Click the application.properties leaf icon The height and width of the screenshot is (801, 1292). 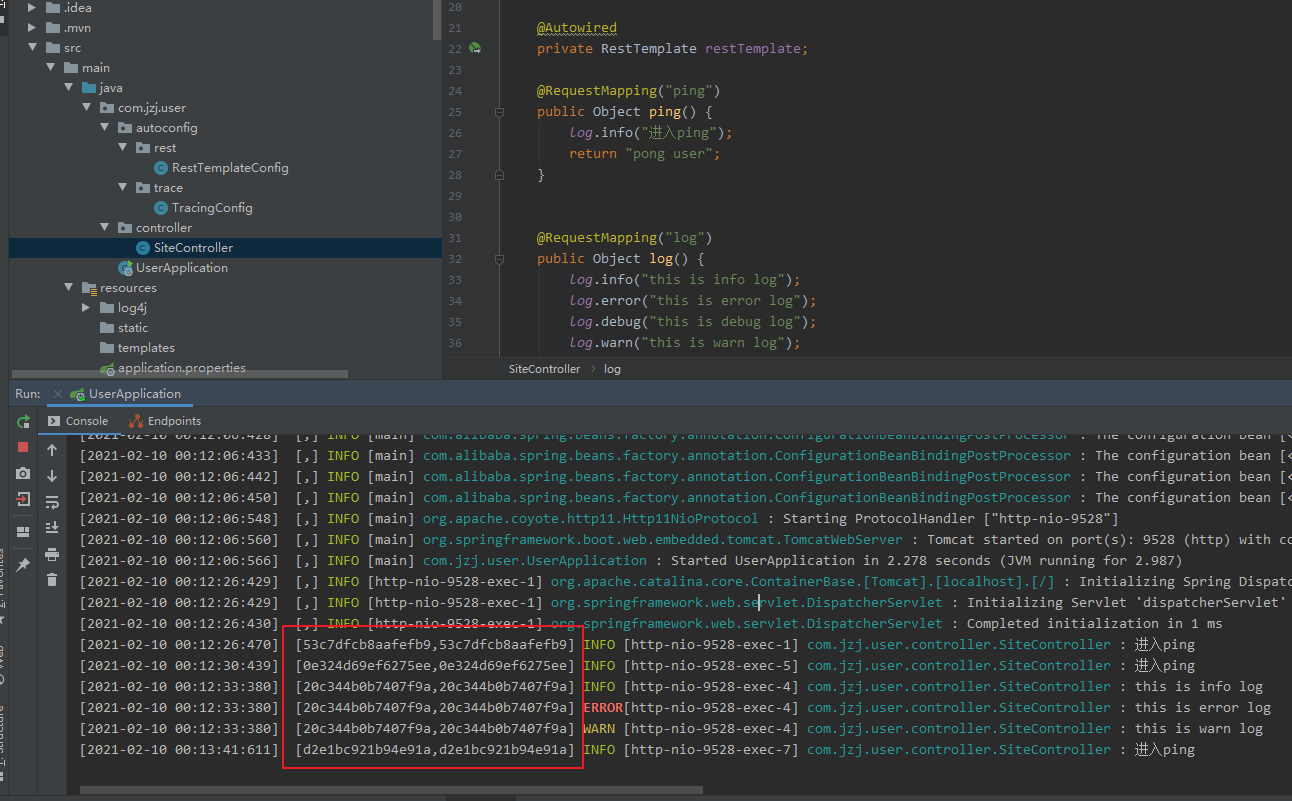[x=108, y=368]
